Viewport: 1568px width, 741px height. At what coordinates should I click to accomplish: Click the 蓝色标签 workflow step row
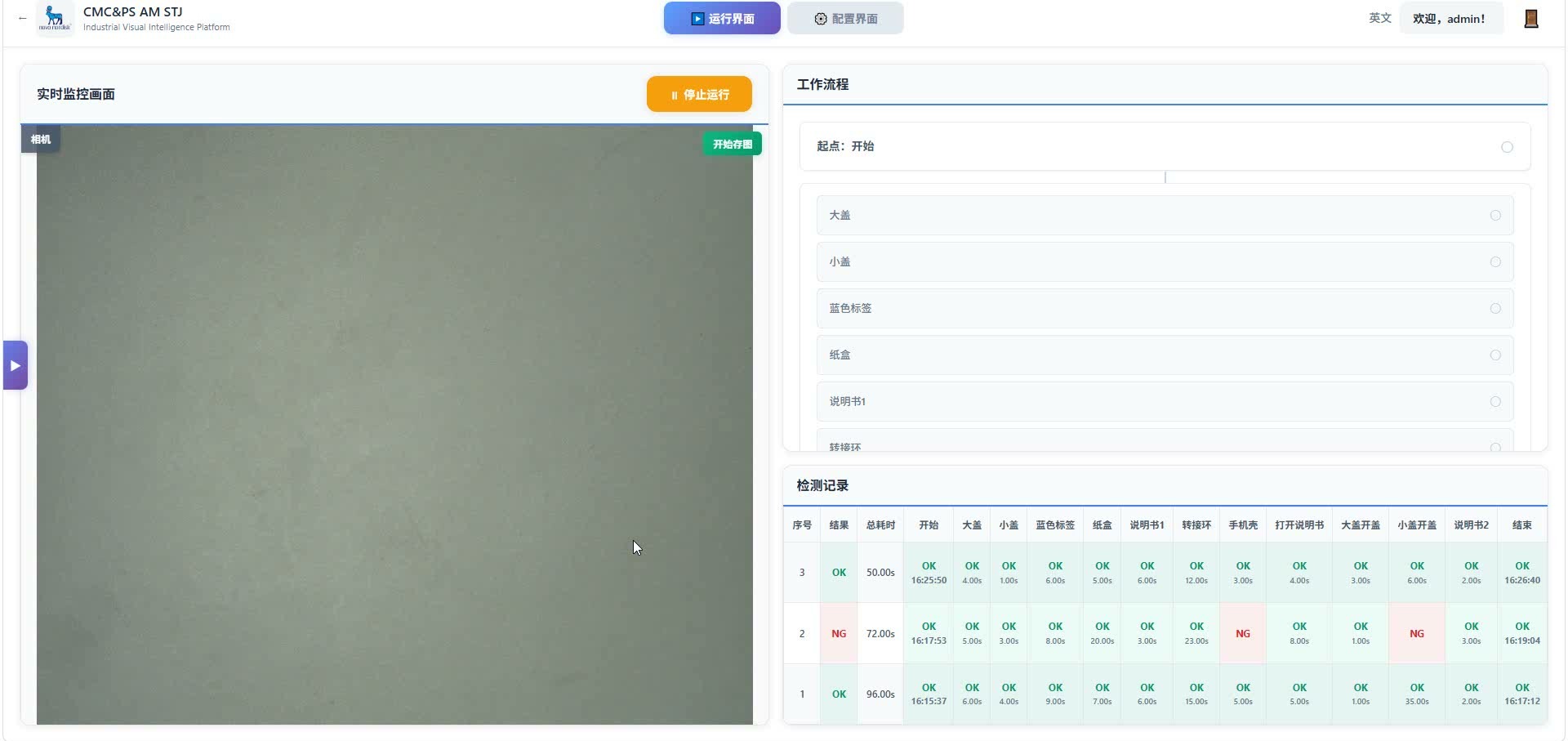click(x=1165, y=309)
